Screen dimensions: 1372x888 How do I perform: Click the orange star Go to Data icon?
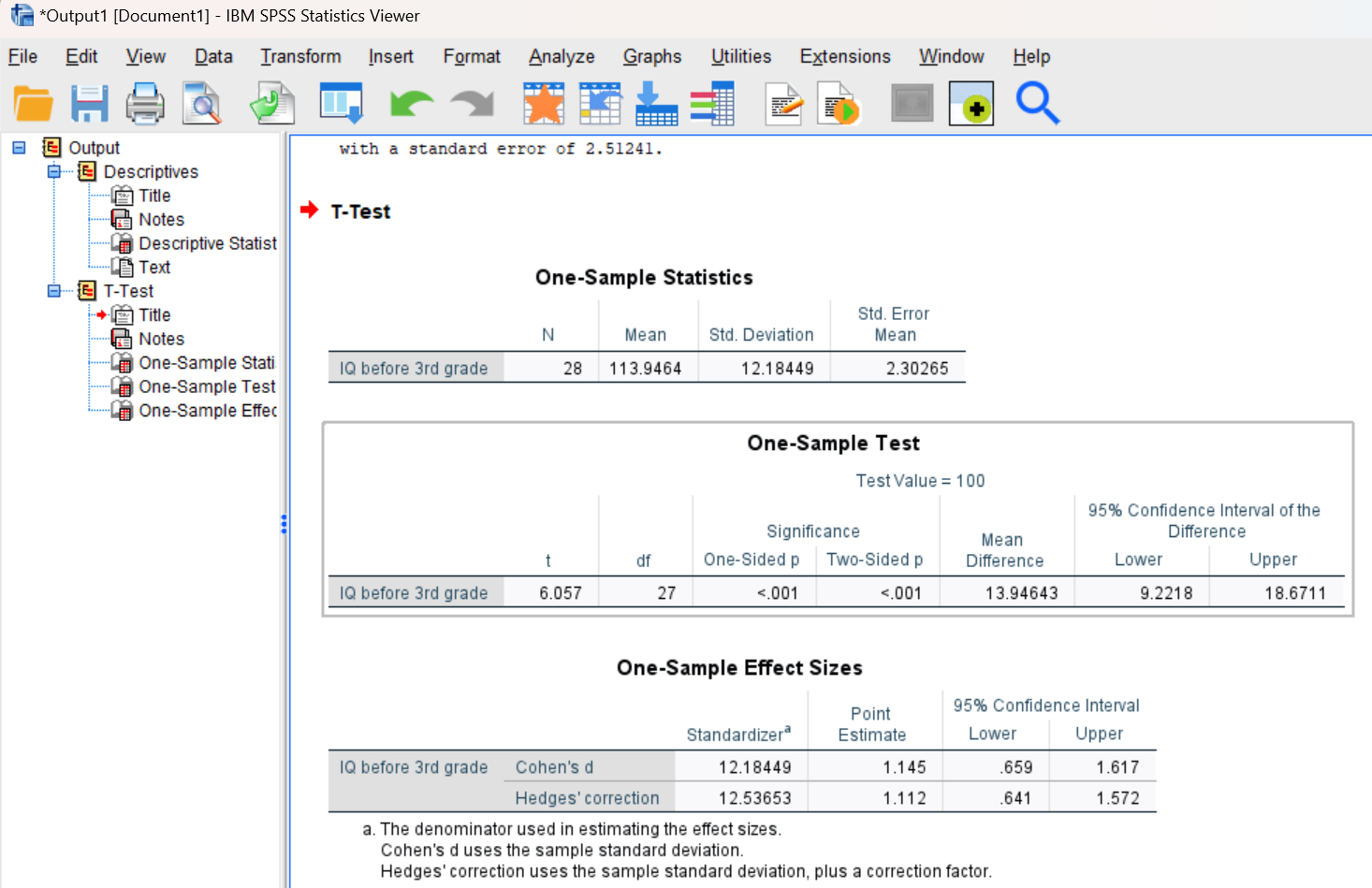point(544,104)
